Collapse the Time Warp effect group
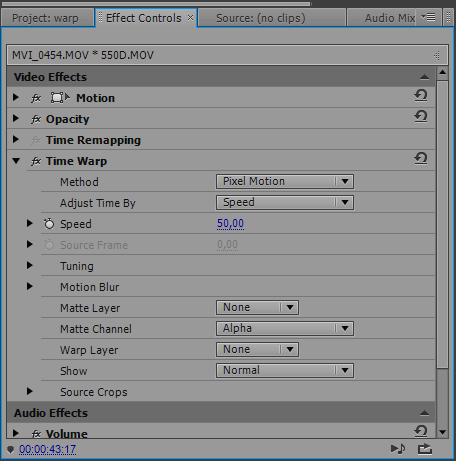The height and width of the screenshot is (461, 456). tap(16, 161)
